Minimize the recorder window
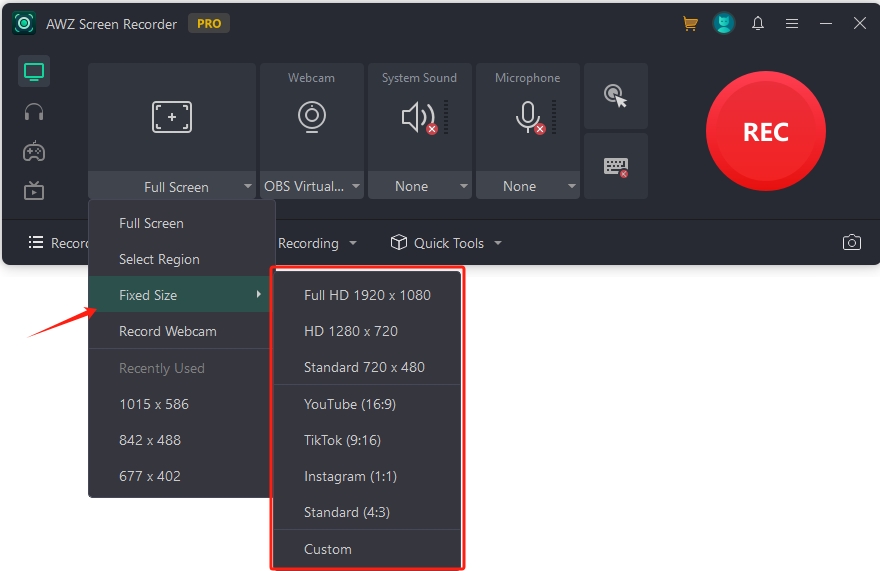Screen dimensions: 880x571 point(826,24)
